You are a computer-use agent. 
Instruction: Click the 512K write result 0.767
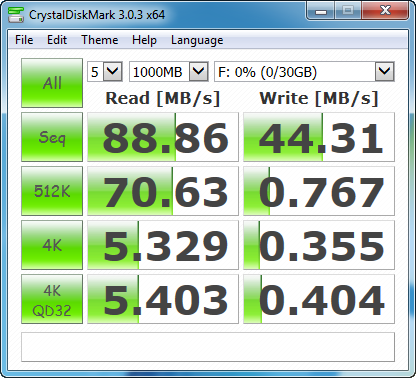click(319, 191)
